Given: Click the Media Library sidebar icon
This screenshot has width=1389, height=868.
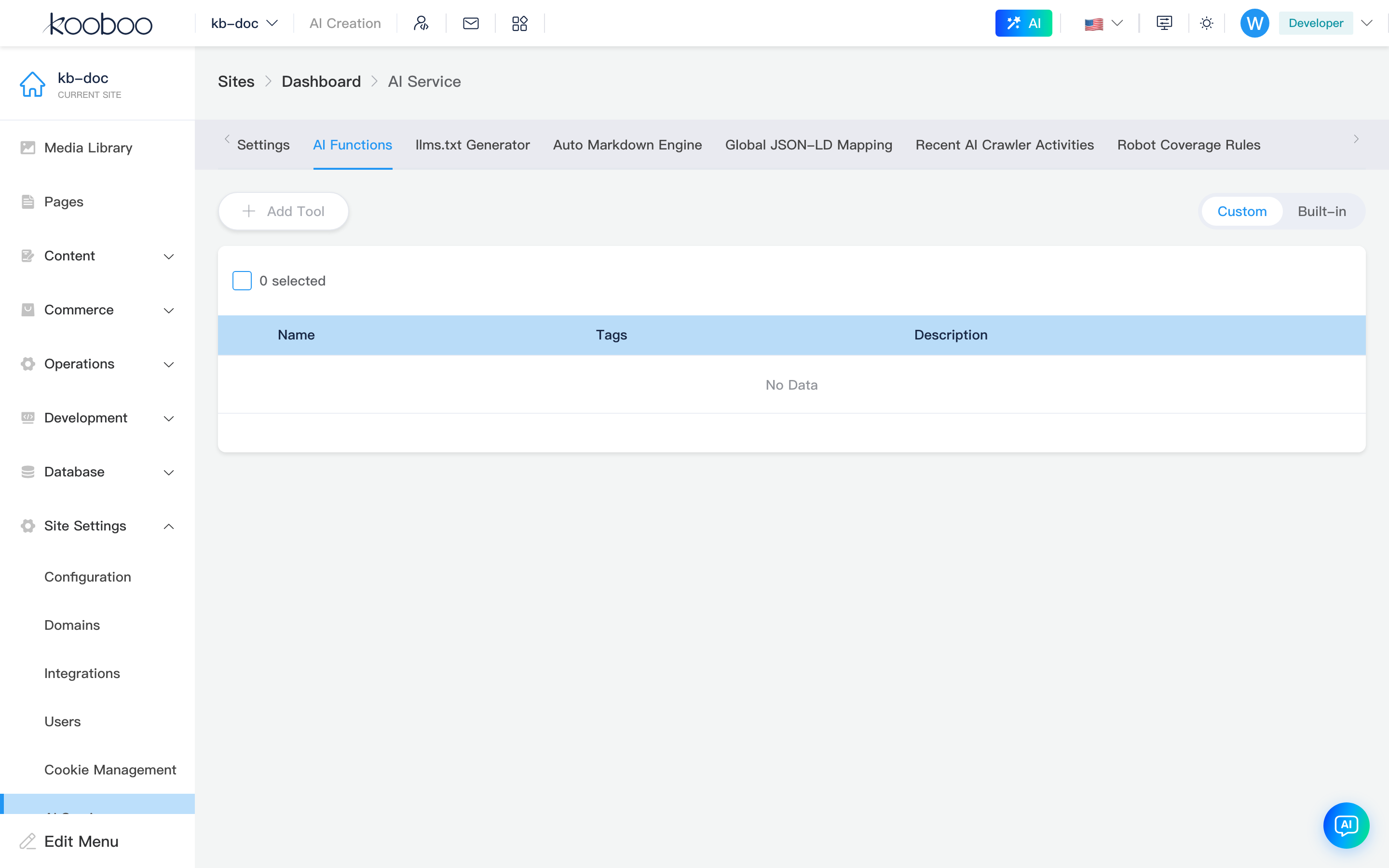Looking at the screenshot, I should [x=27, y=148].
